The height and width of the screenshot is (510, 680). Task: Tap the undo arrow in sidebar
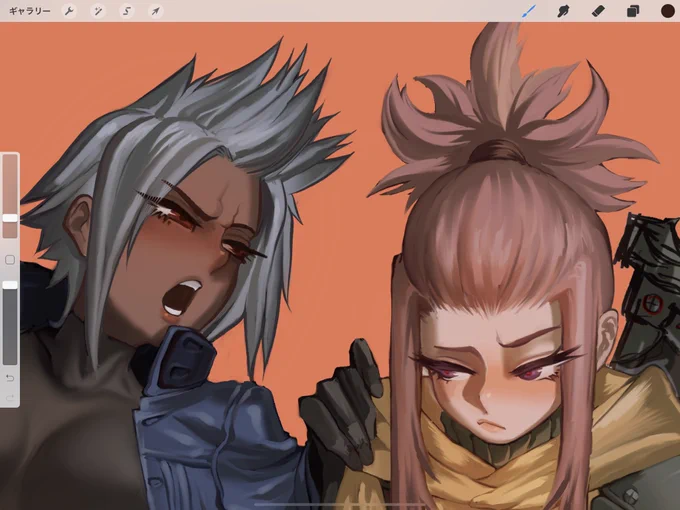click(10, 378)
